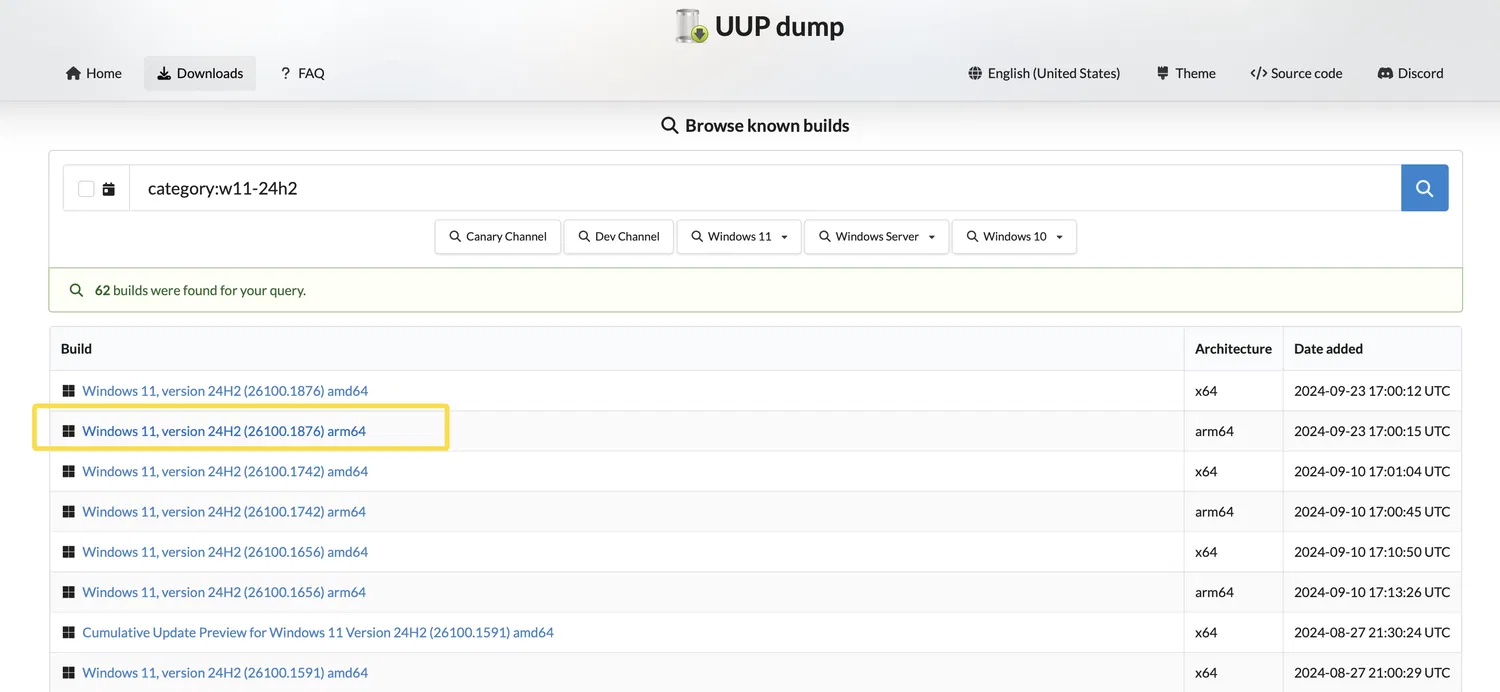Click the Windows logo beside 26100.1876 amd64

click(x=69, y=391)
